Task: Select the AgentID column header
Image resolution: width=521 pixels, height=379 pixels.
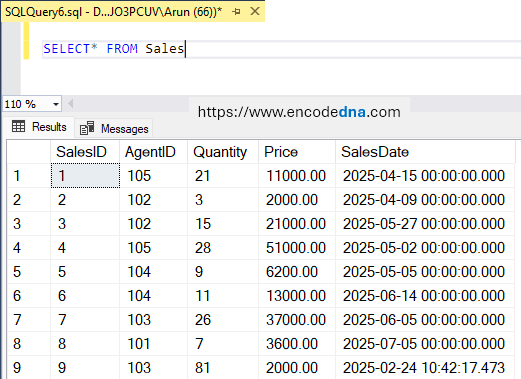Action: click(153, 152)
